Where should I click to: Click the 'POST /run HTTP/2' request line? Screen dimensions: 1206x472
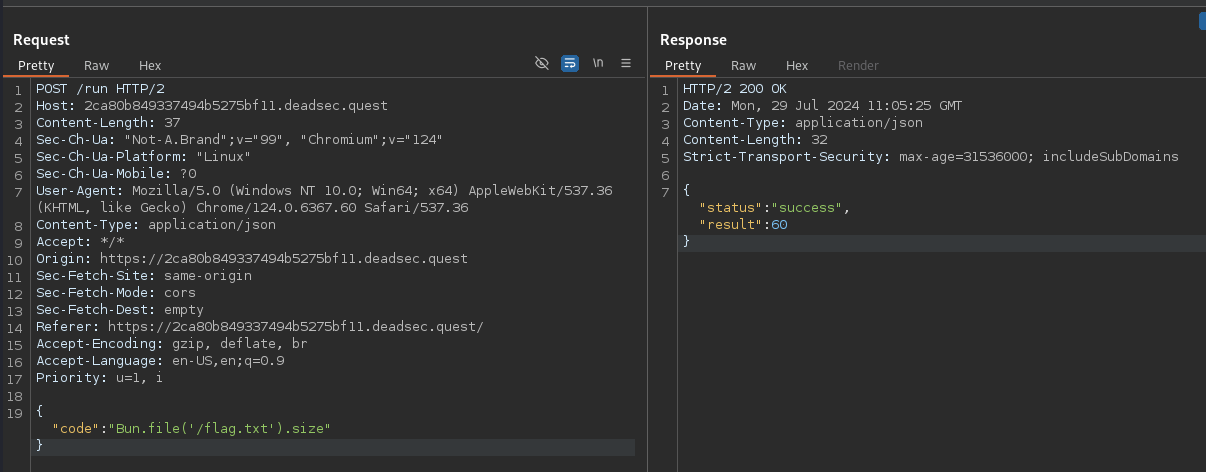tap(100, 89)
